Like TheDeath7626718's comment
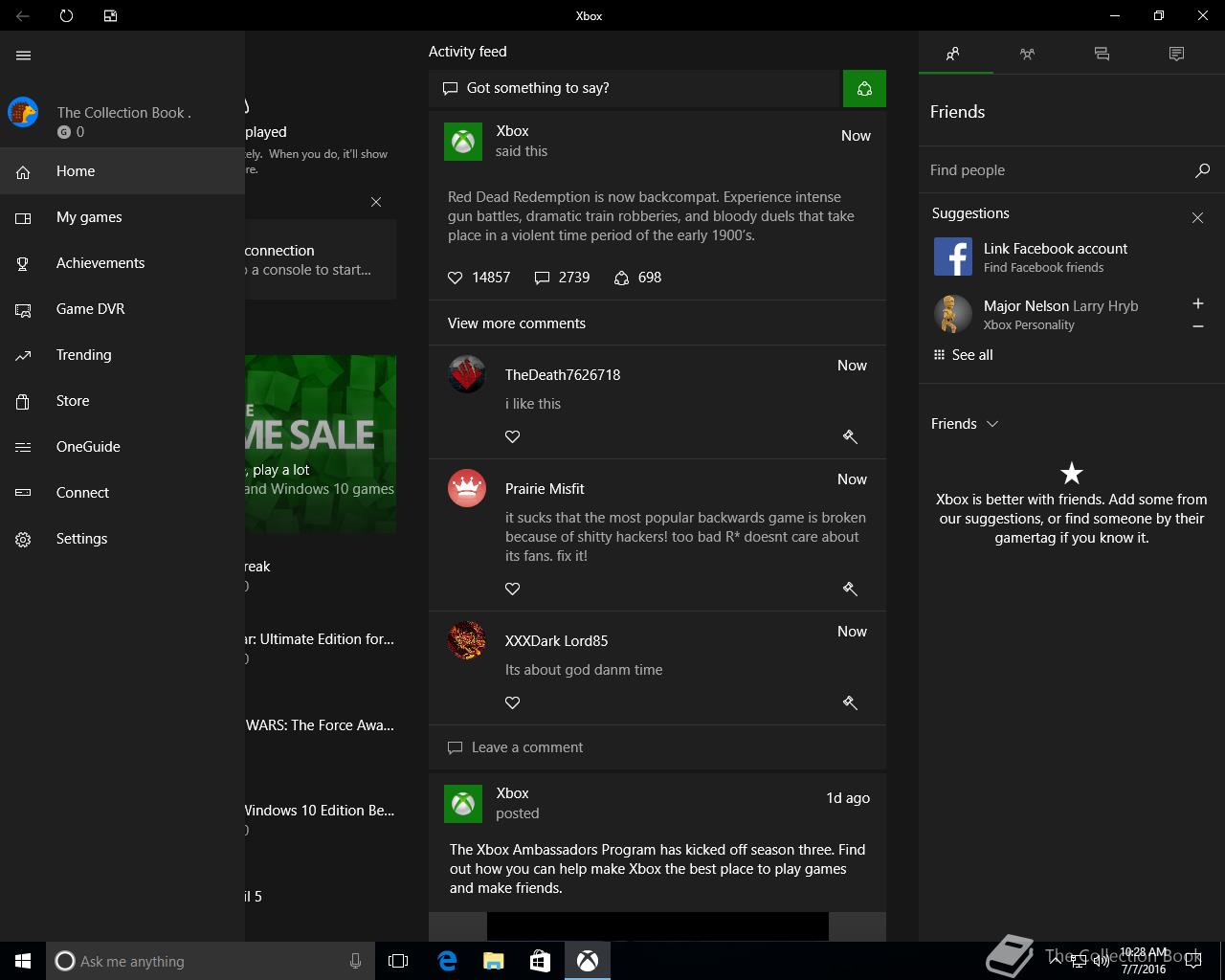The image size is (1225, 980). click(x=513, y=436)
